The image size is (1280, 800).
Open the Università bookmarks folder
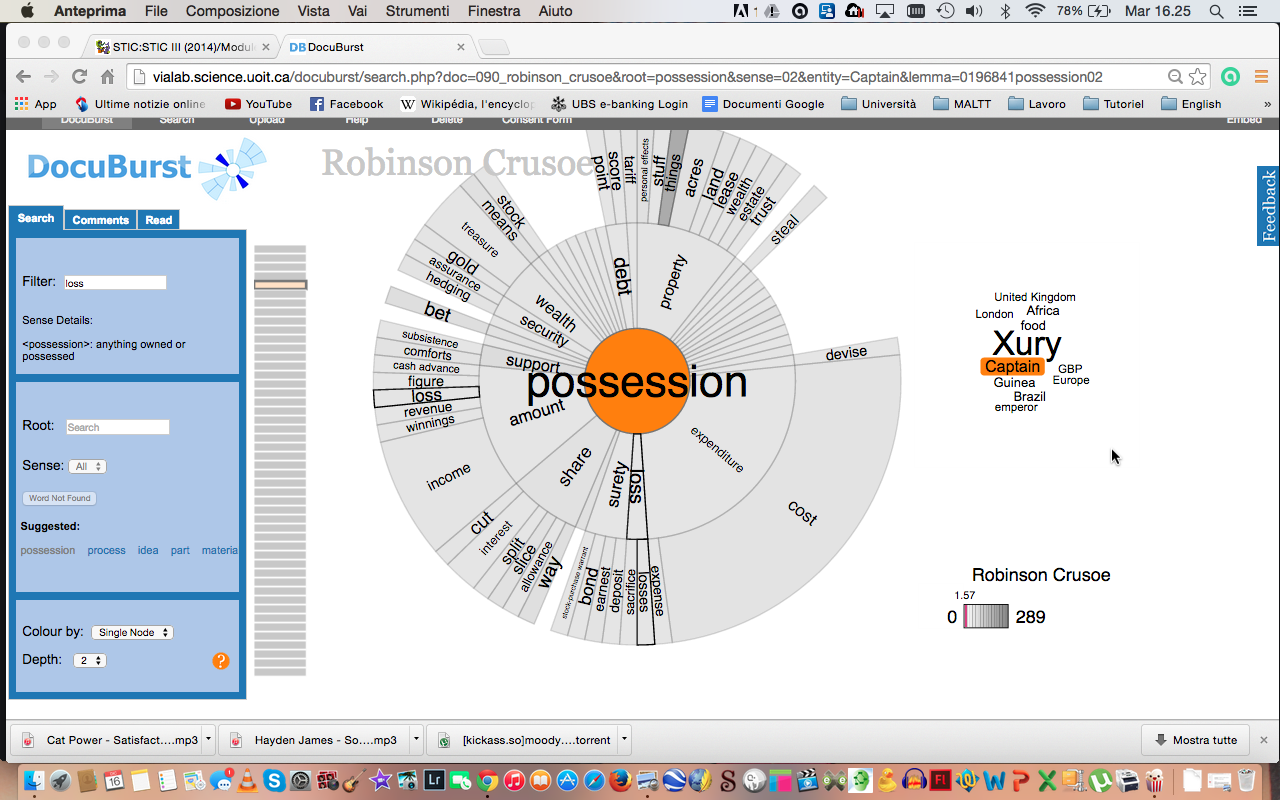pyautogui.click(x=878, y=103)
